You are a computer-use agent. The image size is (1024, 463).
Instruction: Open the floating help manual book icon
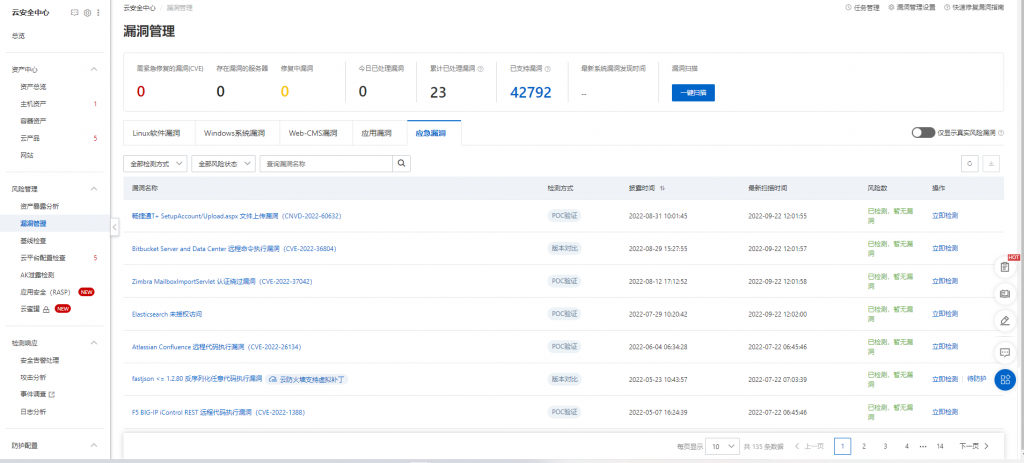[1005, 295]
